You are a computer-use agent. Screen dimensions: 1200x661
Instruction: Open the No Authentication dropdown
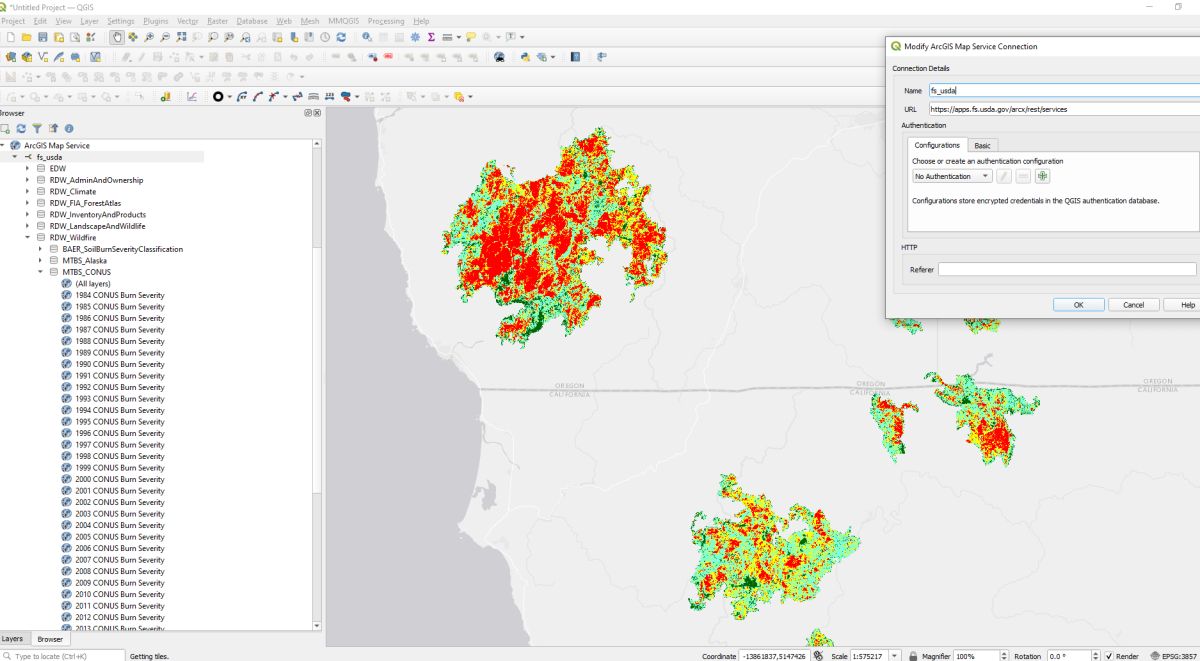[x=952, y=176]
